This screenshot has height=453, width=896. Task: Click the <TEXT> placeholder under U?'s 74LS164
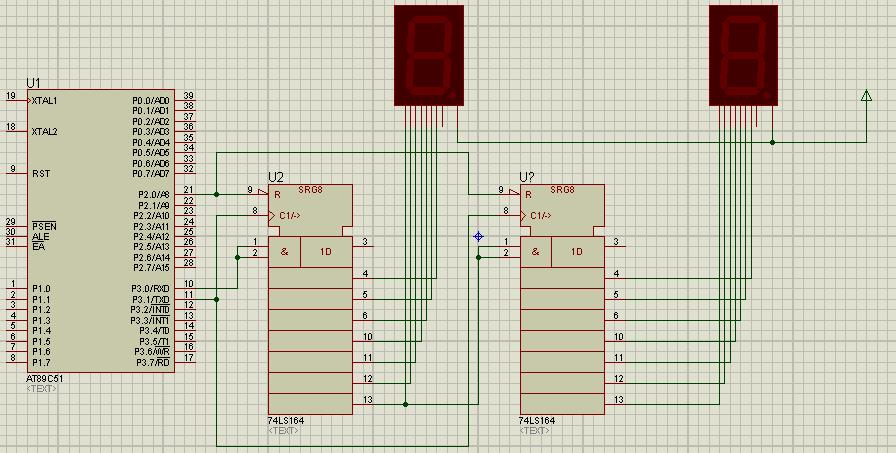pyautogui.click(x=535, y=430)
